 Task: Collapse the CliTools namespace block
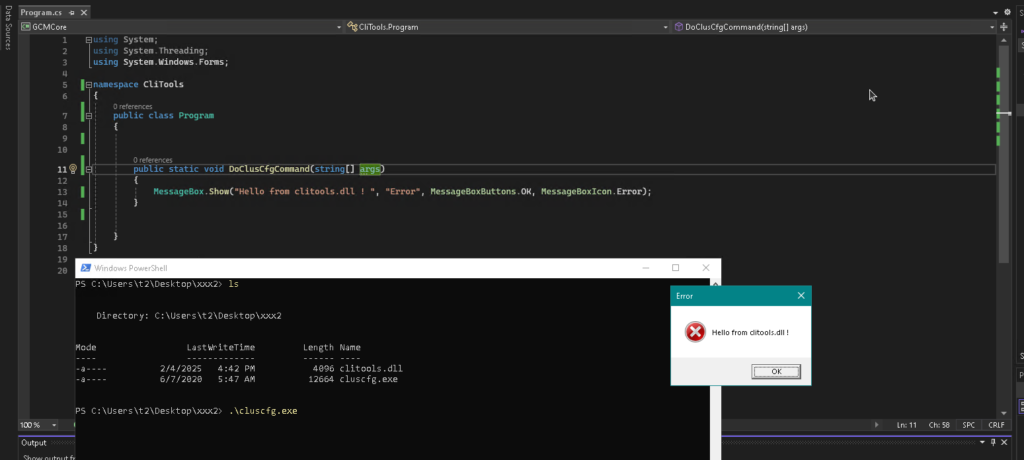[88, 85]
